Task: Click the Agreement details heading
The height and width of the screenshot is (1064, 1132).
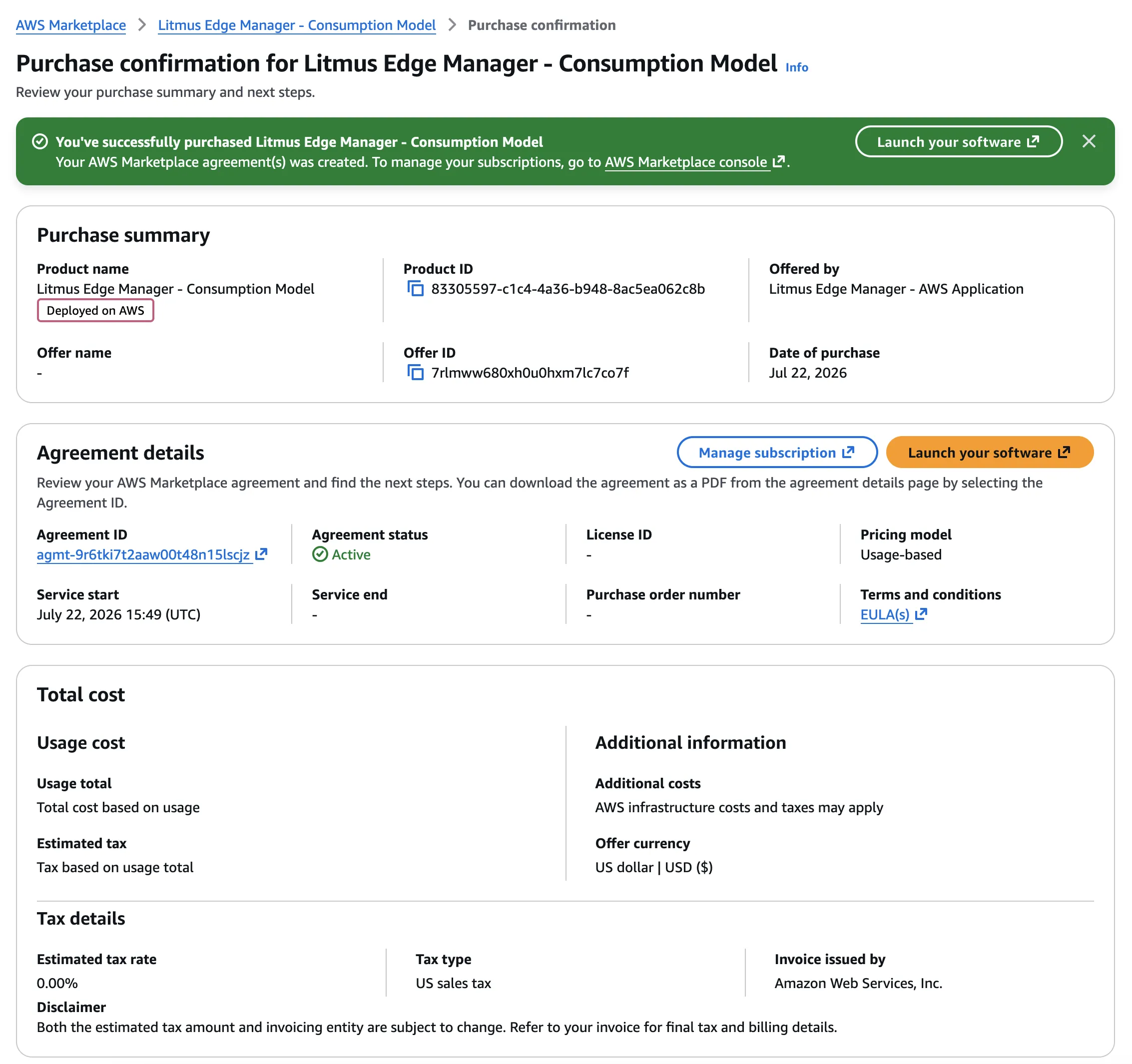Action: point(120,453)
